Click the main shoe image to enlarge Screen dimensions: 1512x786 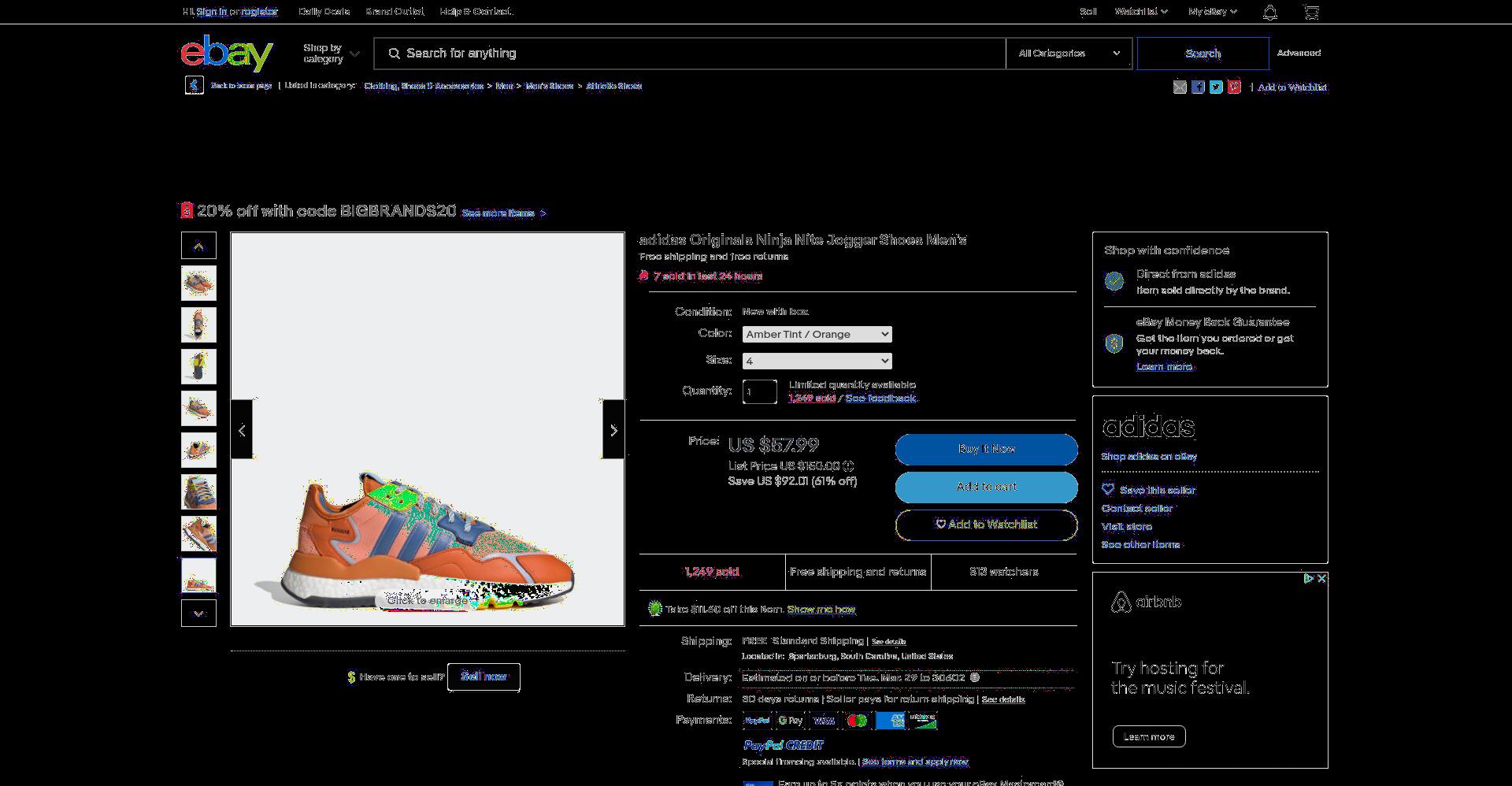coord(428,429)
